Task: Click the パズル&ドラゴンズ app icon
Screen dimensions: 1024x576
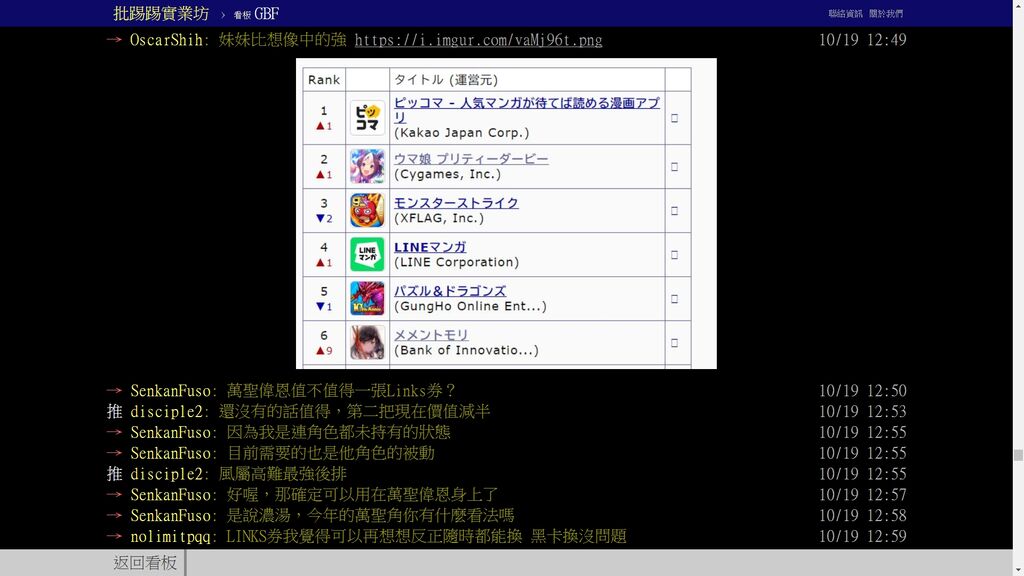Action: pos(367,298)
